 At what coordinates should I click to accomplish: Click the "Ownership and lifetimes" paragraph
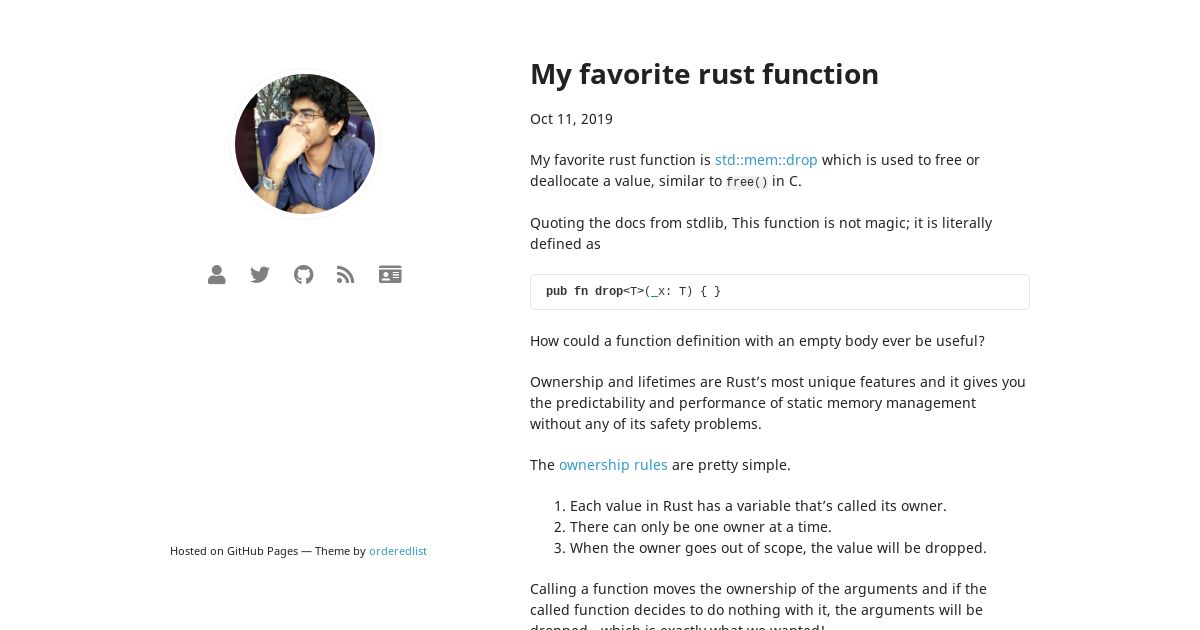pyautogui.click(x=778, y=403)
